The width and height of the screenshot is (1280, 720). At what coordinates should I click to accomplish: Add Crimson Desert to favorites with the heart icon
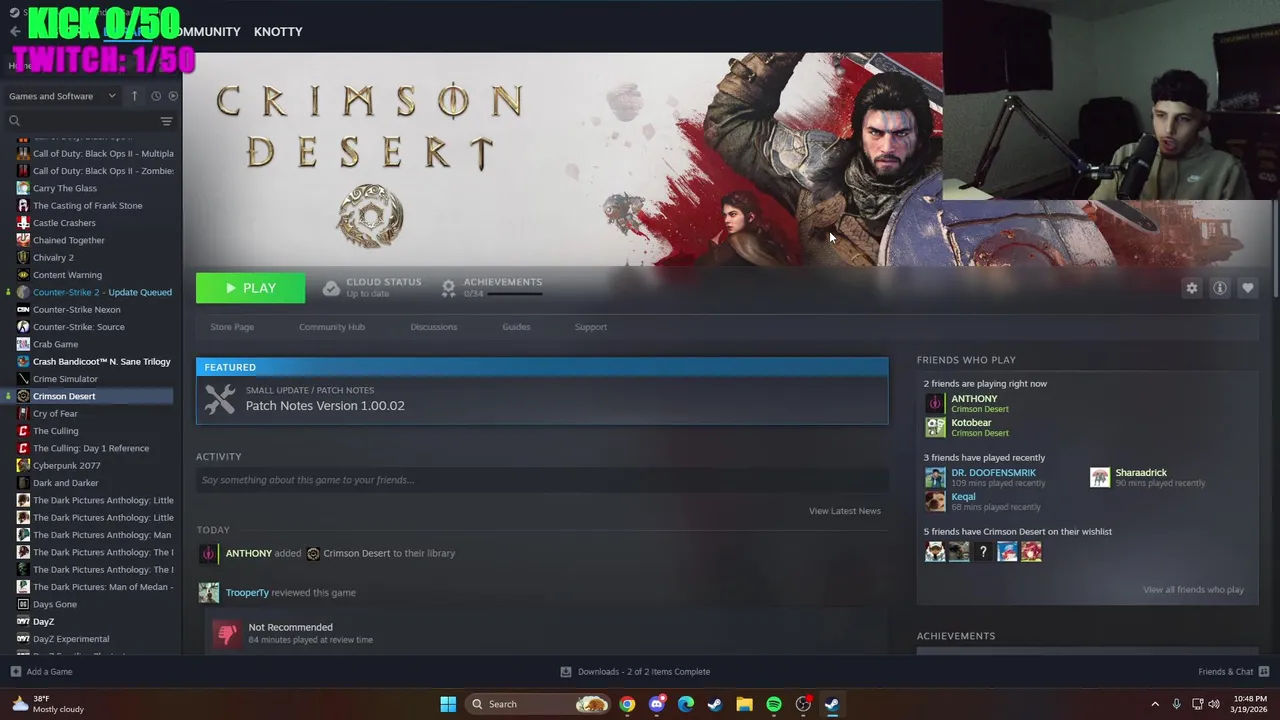[x=1247, y=288]
